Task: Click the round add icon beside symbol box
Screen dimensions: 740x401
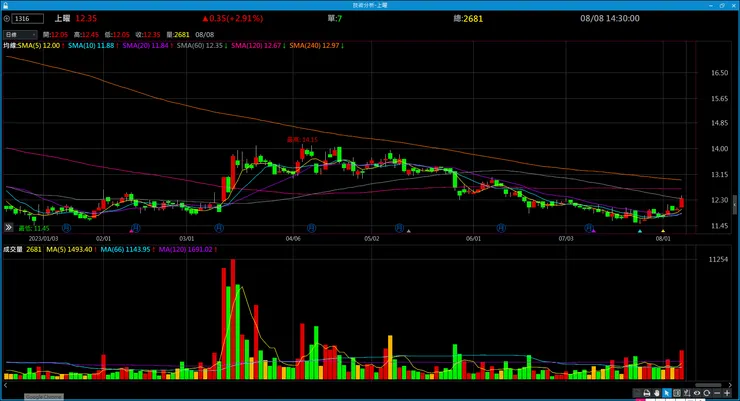Action: click(7, 19)
